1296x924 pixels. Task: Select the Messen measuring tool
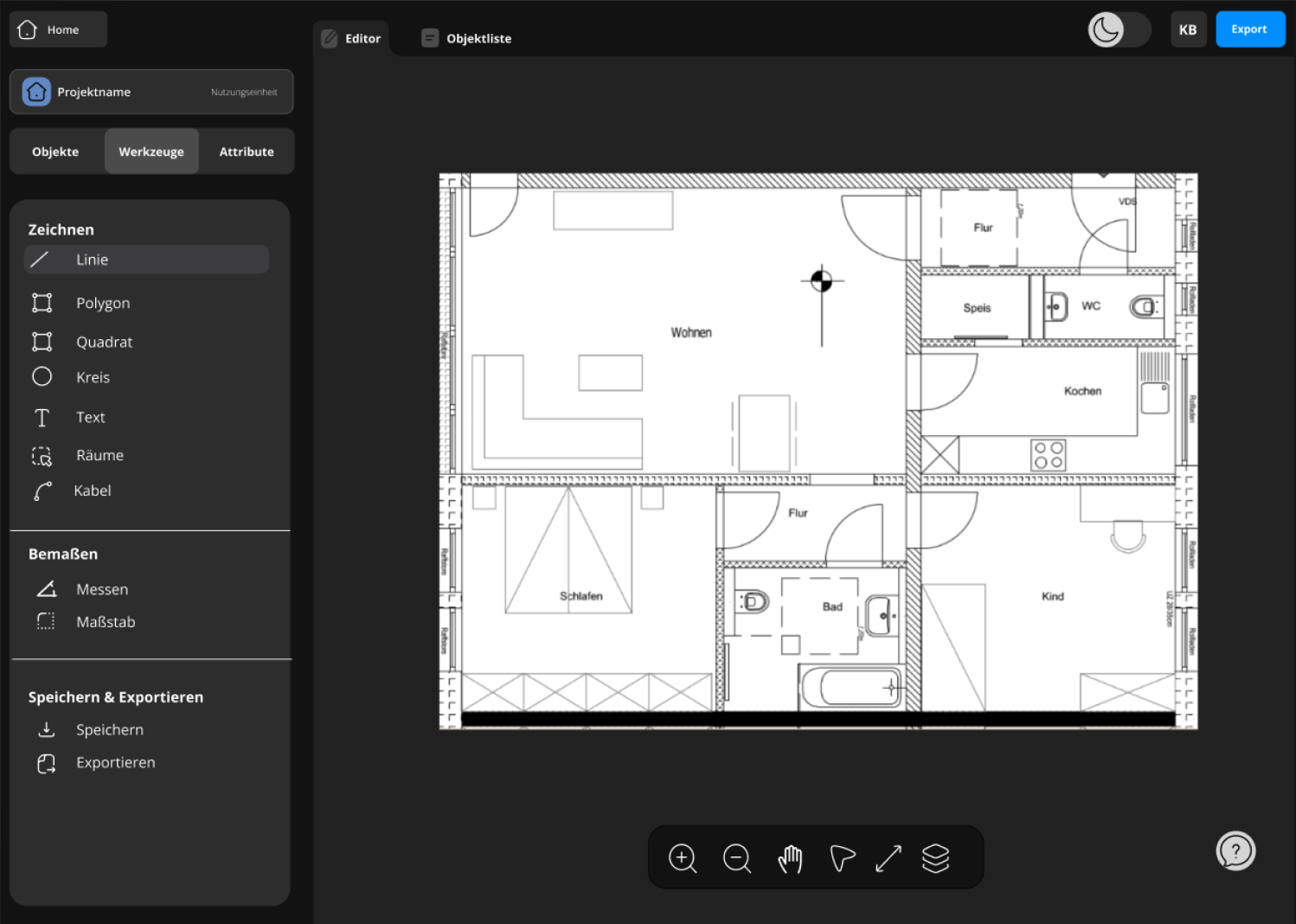[101, 589]
